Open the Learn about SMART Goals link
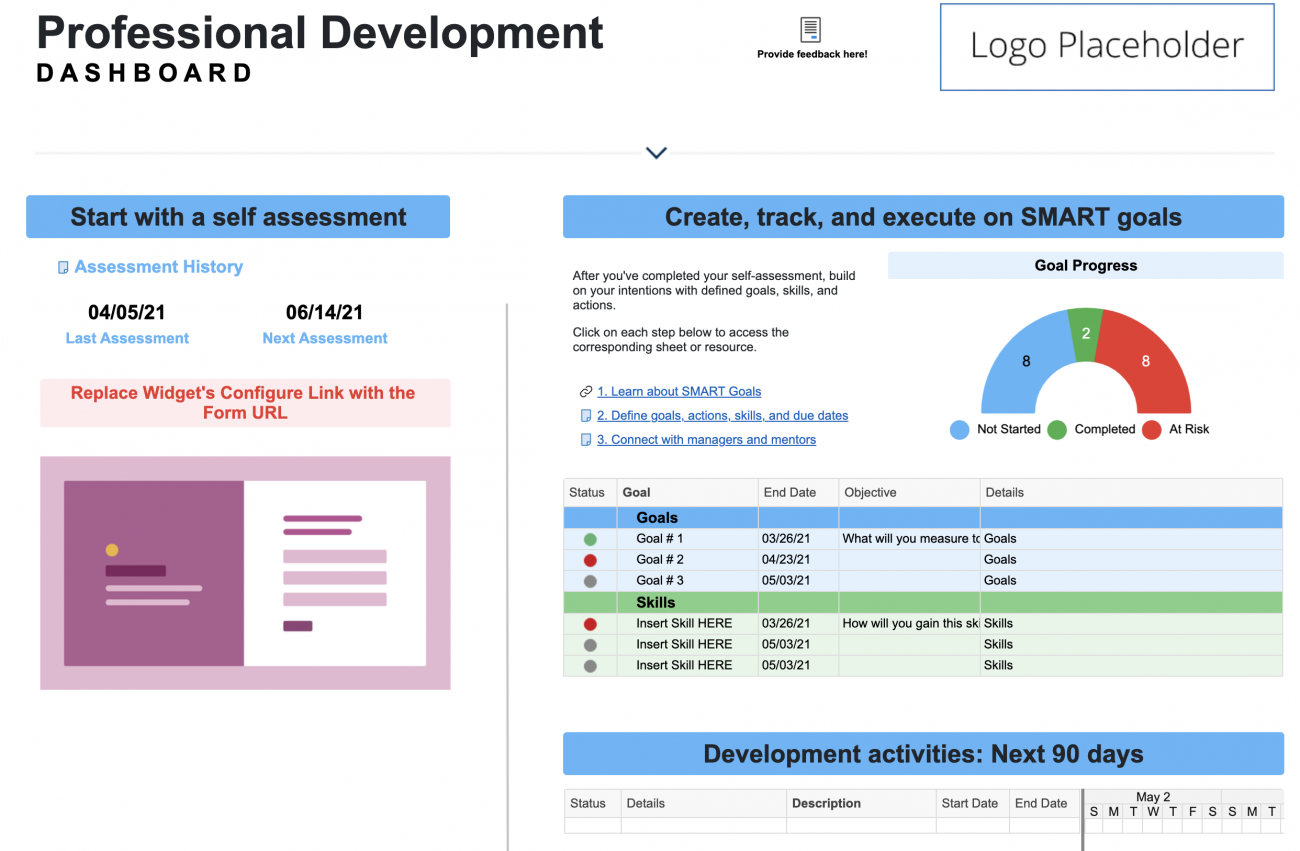Image resolution: width=1300 pixels, height=851 pixels. coord(679,391)
